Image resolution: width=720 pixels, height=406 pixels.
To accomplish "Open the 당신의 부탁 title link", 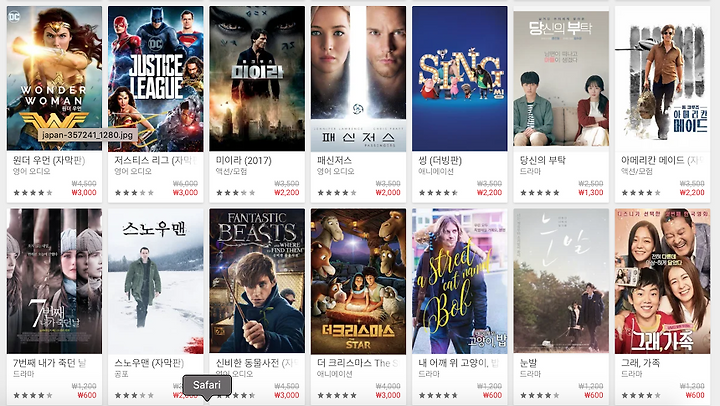I will tap(543, 160).
